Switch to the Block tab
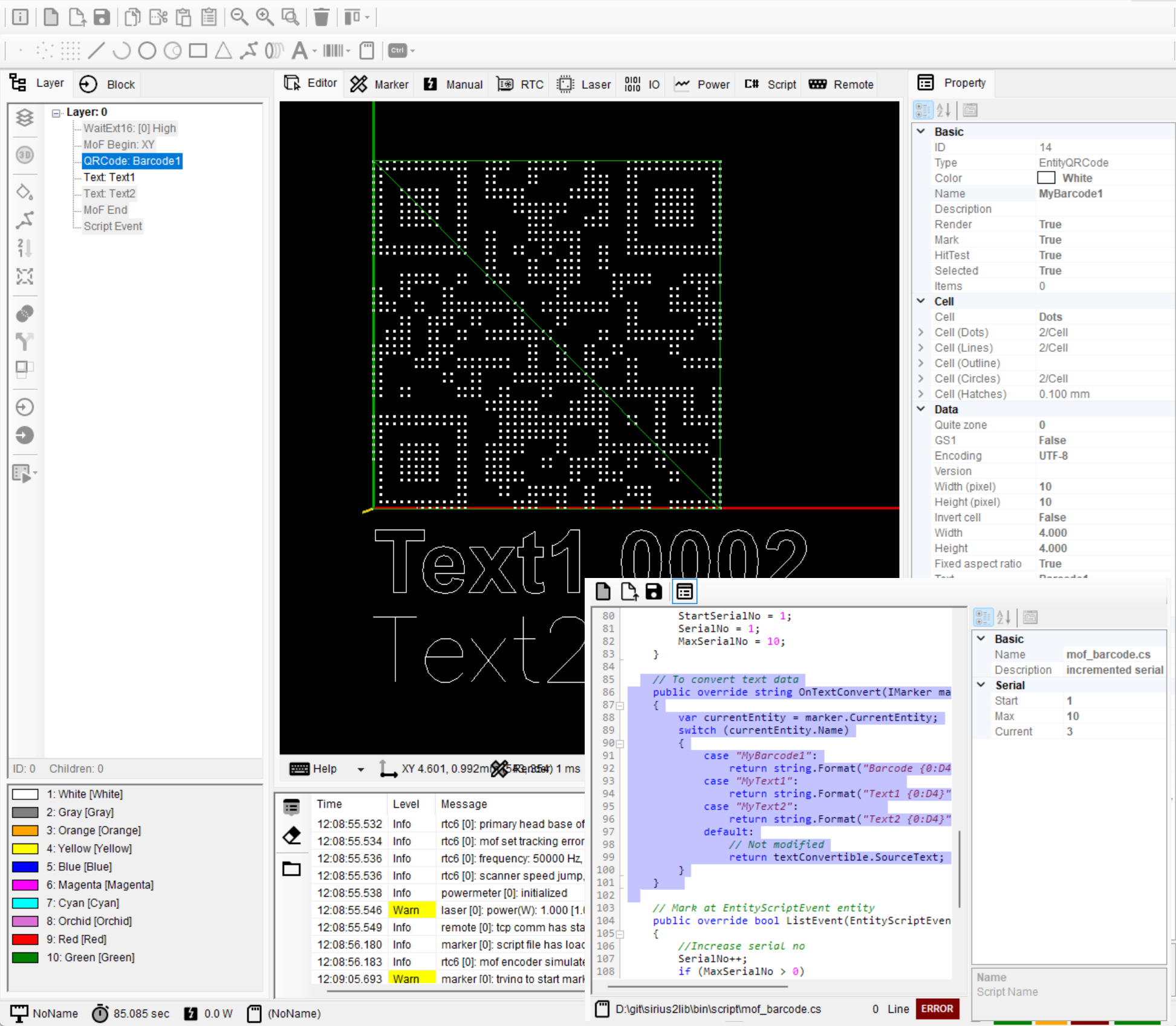The image size is (1176, 1026). click(107, 84)
